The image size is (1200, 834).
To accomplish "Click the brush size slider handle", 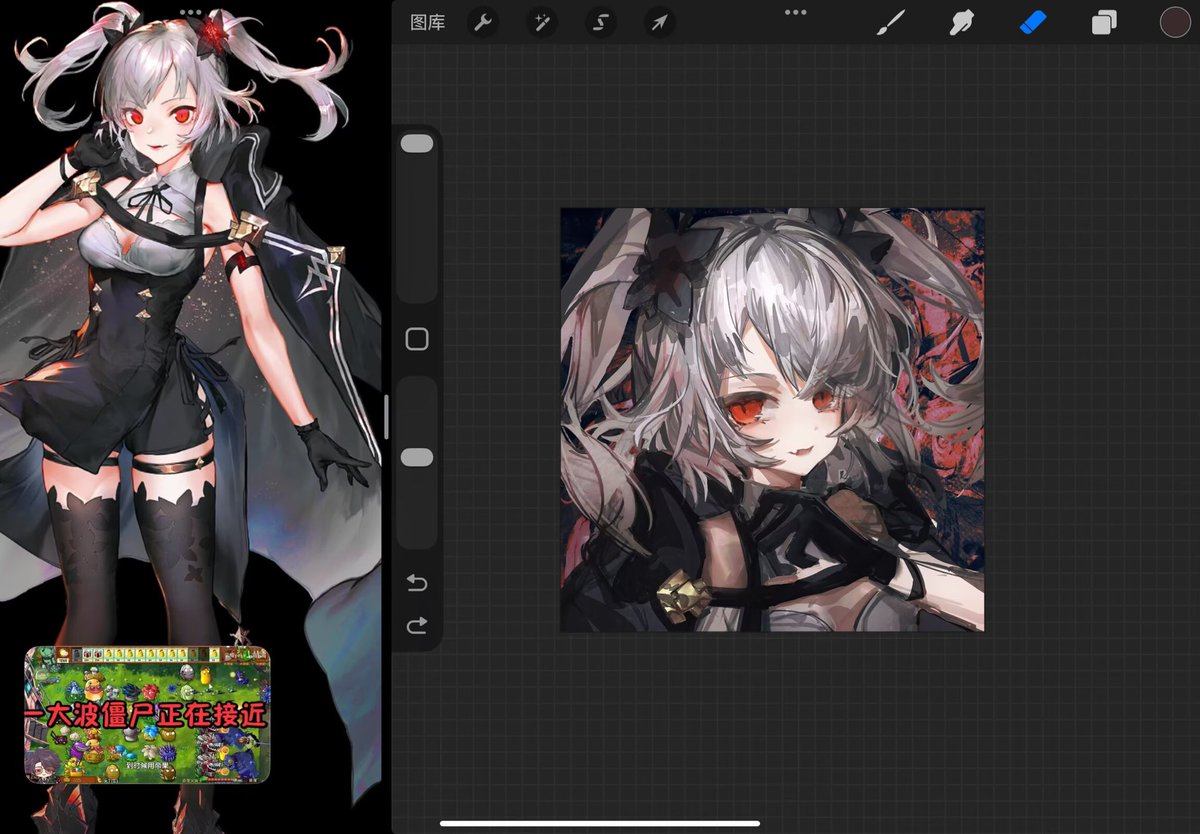I will (x=417, y=144).
